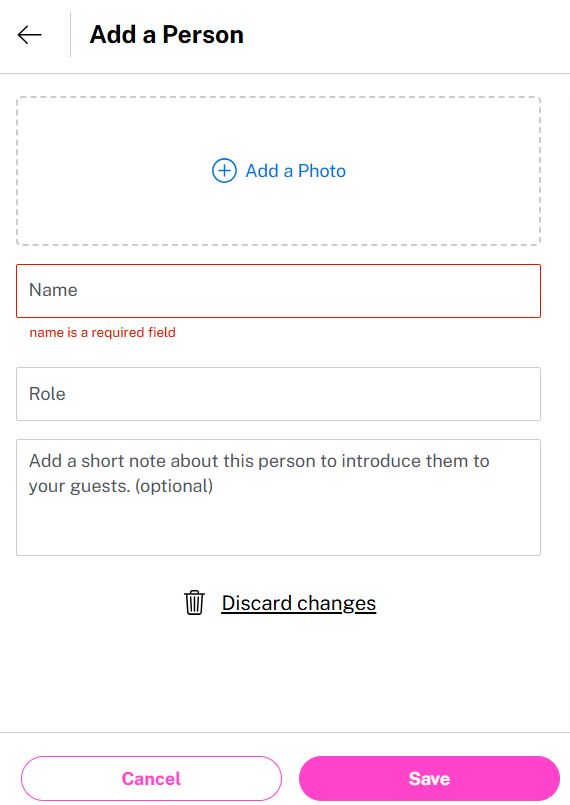
Task: Click the trash can icon
Action: (x=195, y=603)
